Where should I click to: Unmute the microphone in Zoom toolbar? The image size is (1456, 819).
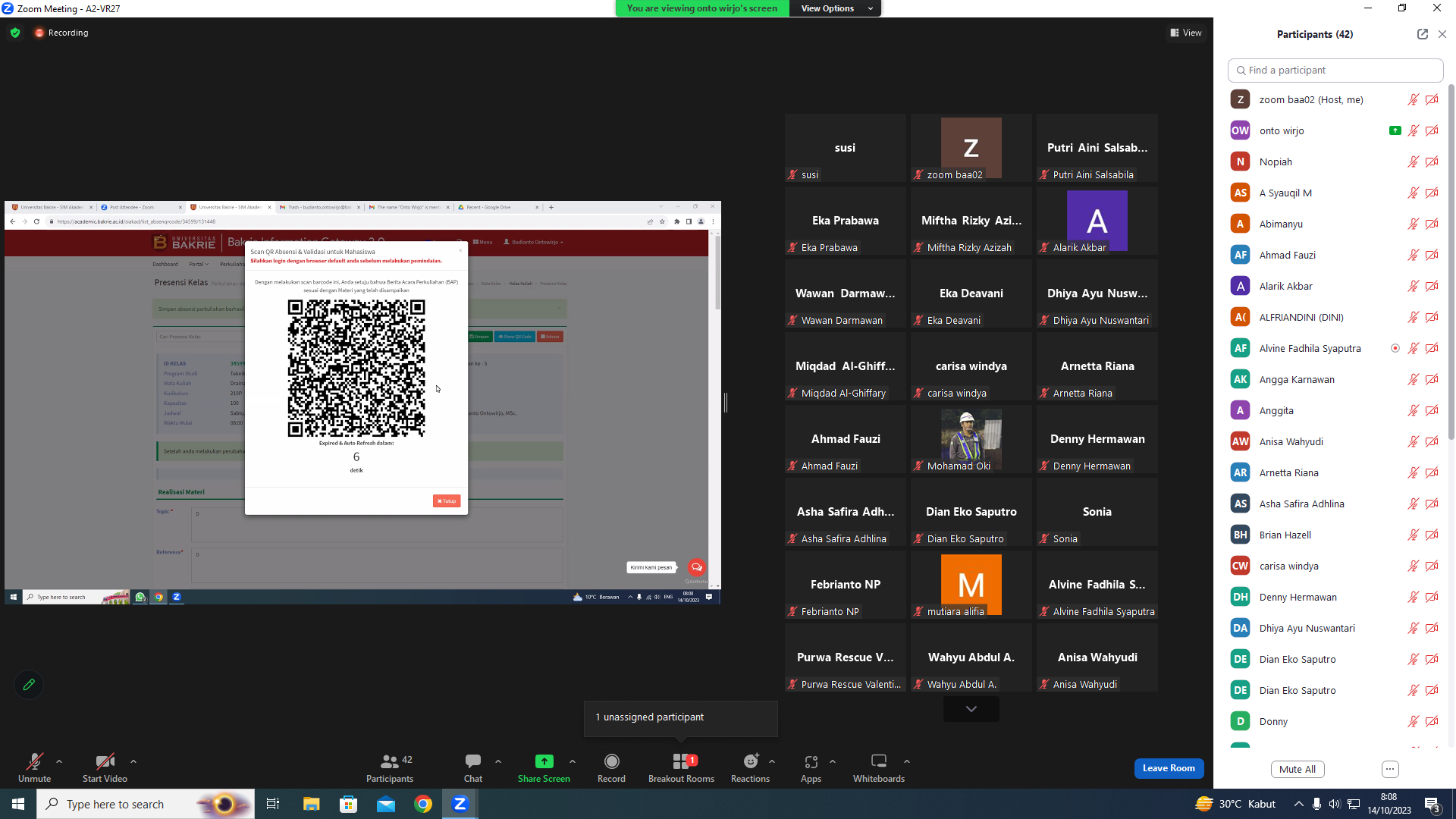pyautogui.click(x=34, y=767)
